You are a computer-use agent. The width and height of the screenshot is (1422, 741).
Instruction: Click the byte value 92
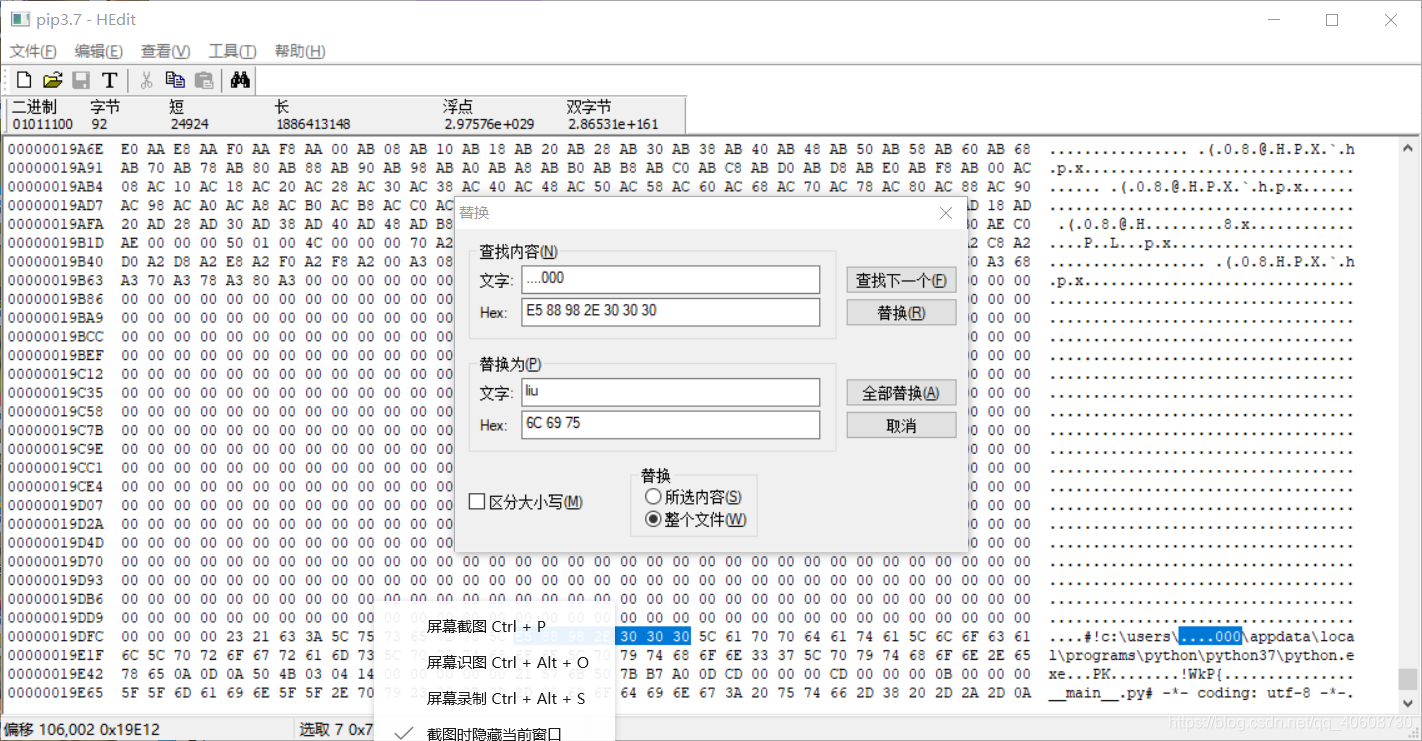(99, 124)
